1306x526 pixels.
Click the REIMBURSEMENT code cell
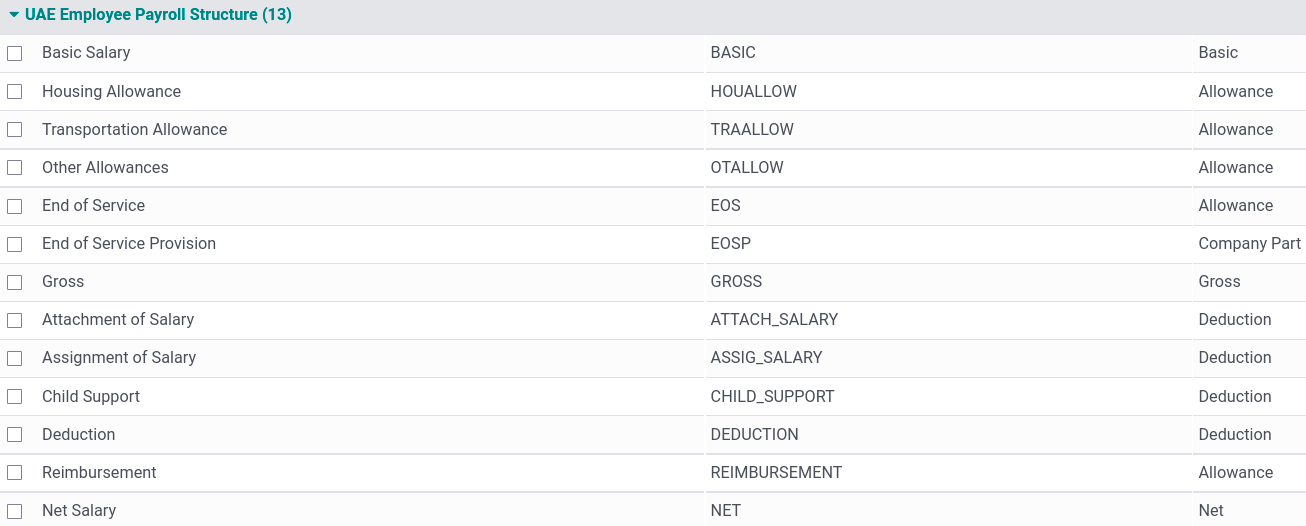[776, 473]
